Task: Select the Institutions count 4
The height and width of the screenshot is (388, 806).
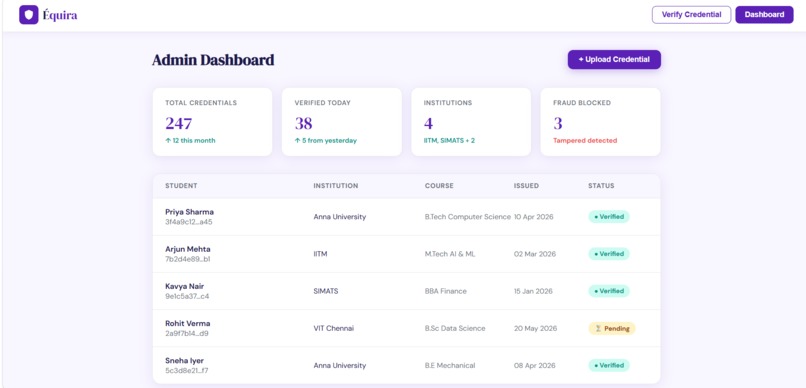Action: (428, 123)
